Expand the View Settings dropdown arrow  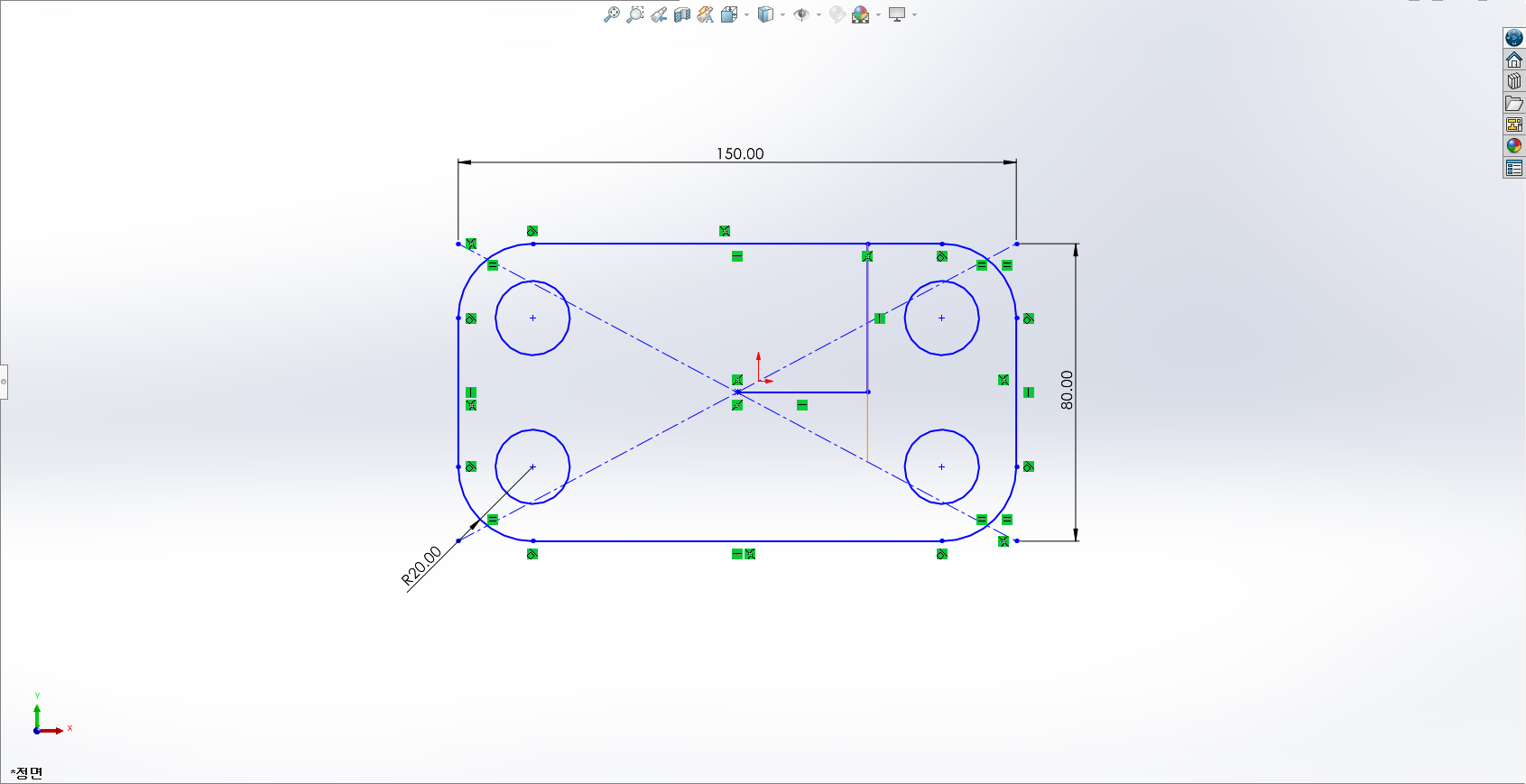[x=914, y=15]
